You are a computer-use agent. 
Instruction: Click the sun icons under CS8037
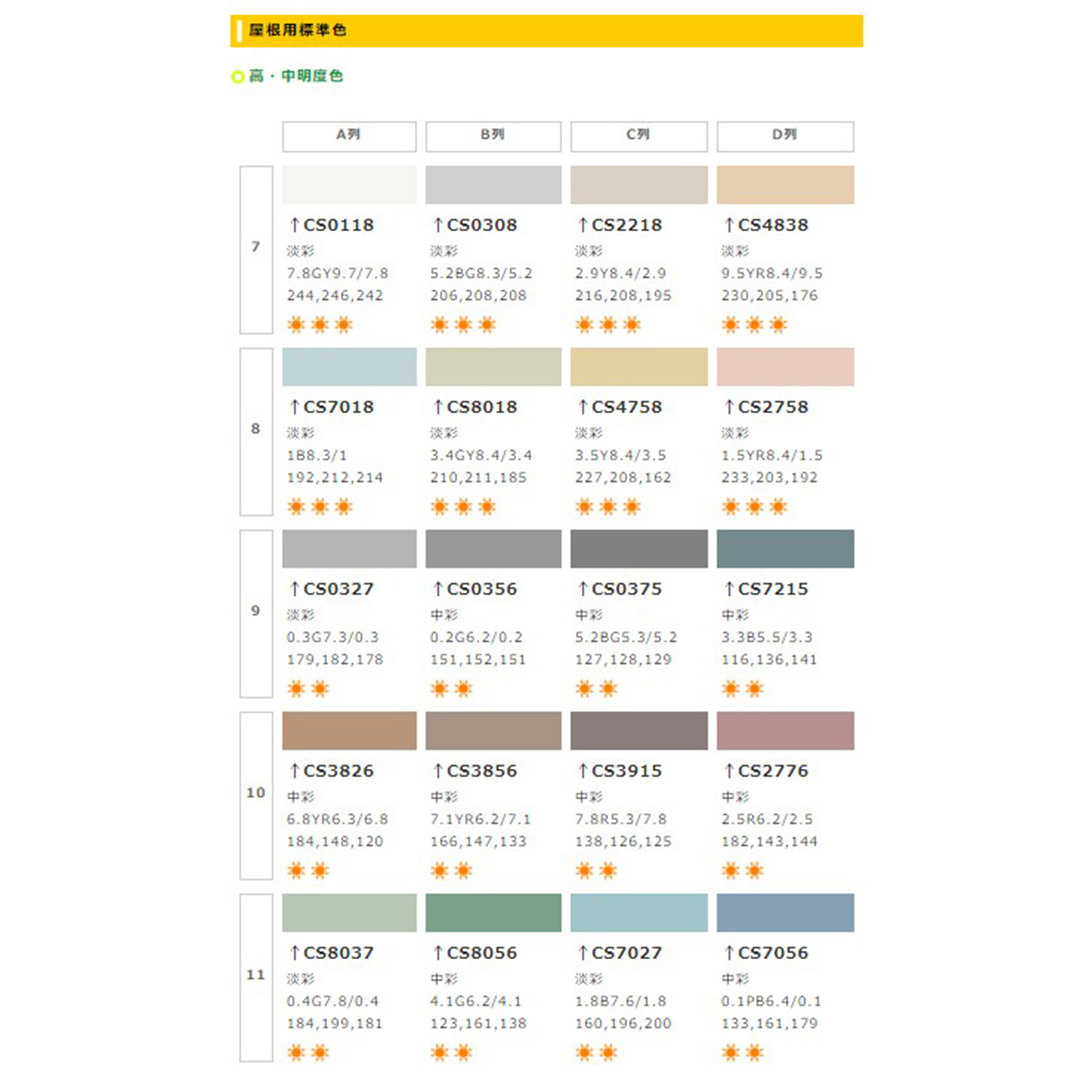click(308, 1052)
